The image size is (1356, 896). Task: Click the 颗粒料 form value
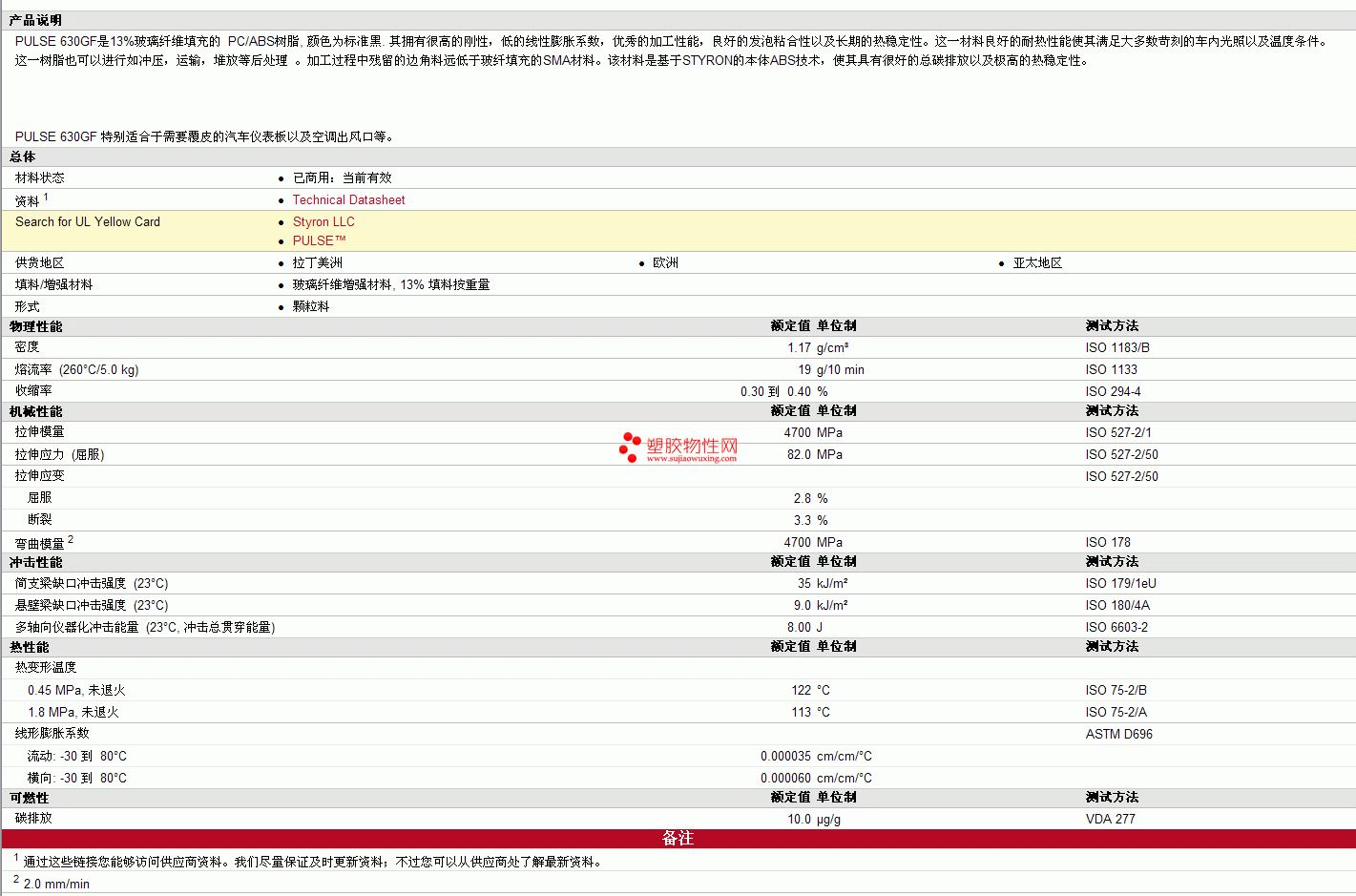click(x=311, y=307)
